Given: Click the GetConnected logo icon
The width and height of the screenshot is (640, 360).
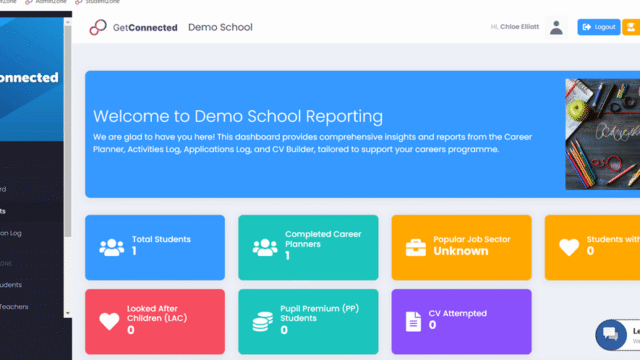Looking at the screenshot, I should [98, 27].
